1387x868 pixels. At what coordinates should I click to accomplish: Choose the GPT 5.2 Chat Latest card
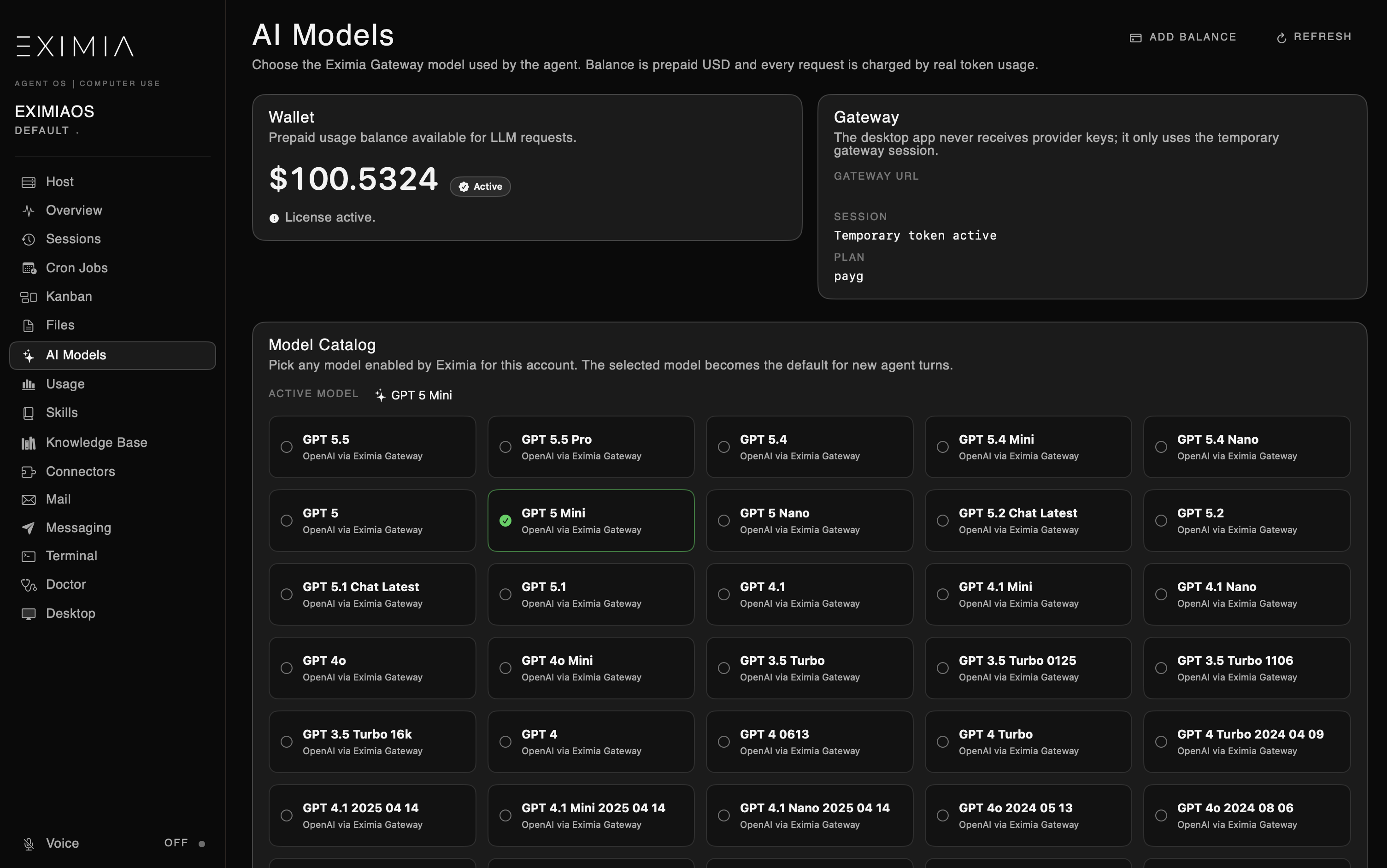point(1028,521)
